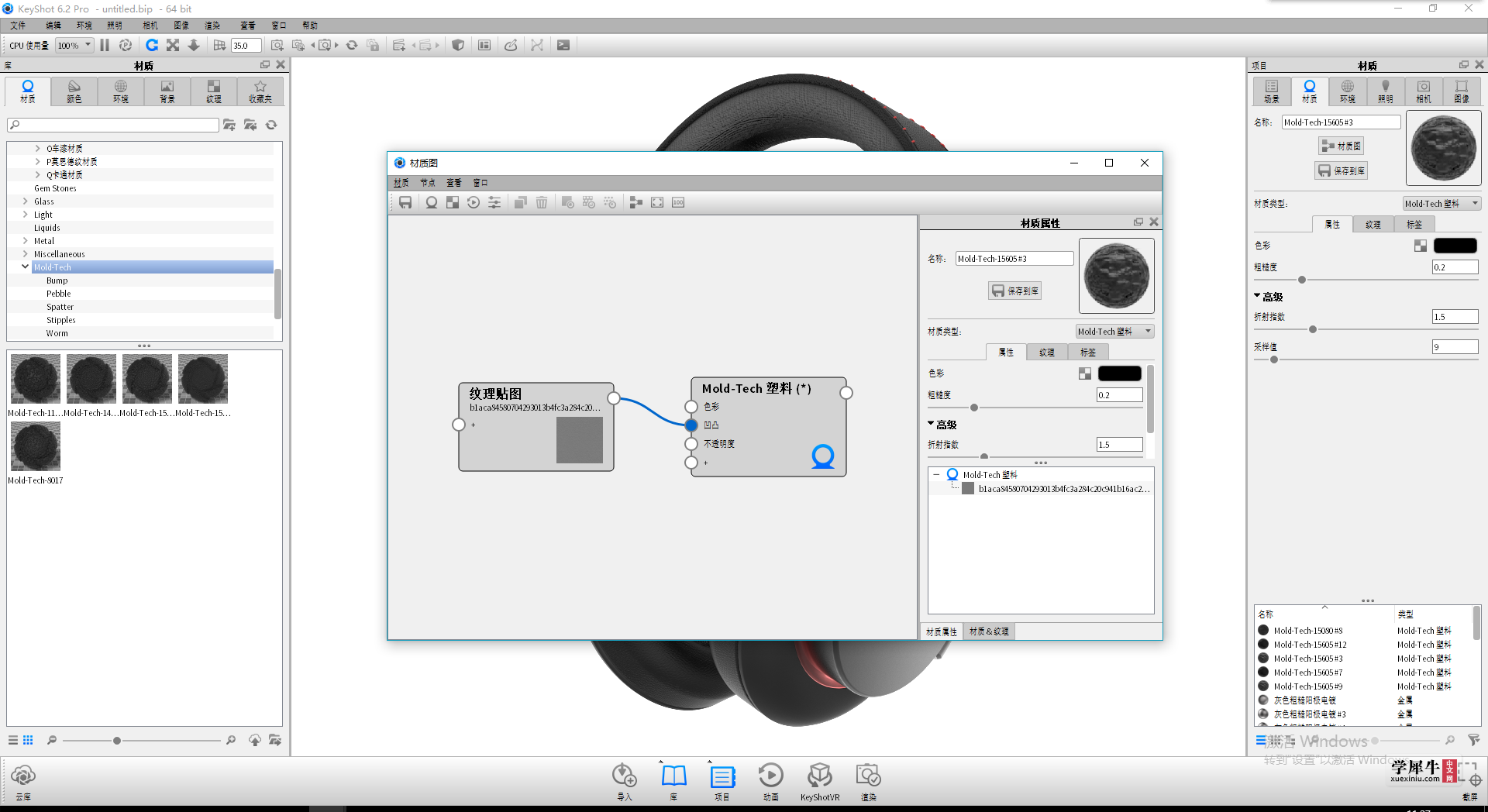Switch library to list view icon
The width and height of the screenshot is (1488, 812).
pos(13,740)
